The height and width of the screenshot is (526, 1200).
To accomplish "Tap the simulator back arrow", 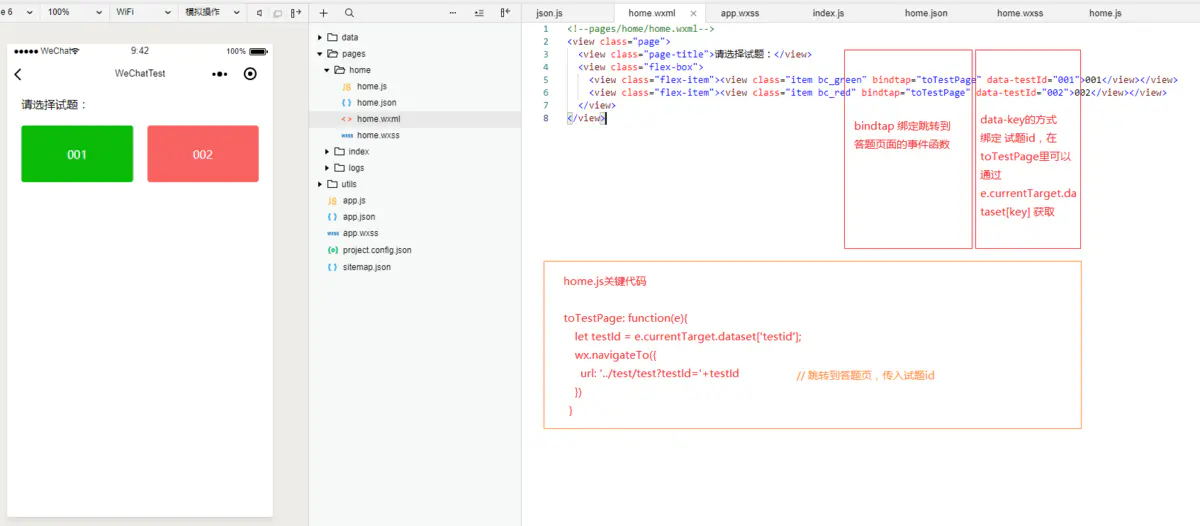I will pyautogui.click(x=18, y=74).
